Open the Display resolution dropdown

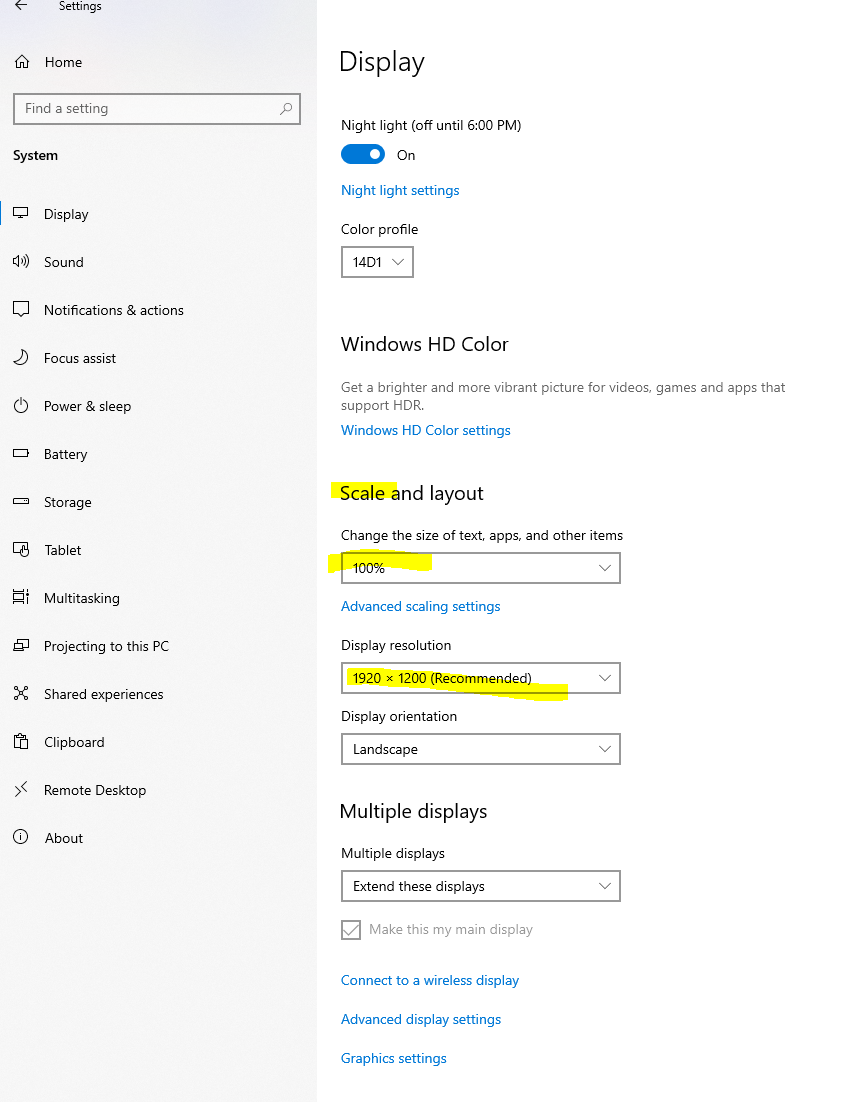481,678
